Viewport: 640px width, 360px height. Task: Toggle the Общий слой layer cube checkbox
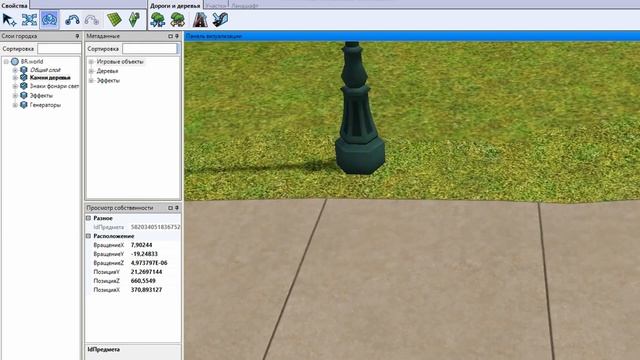pos(24,70)
